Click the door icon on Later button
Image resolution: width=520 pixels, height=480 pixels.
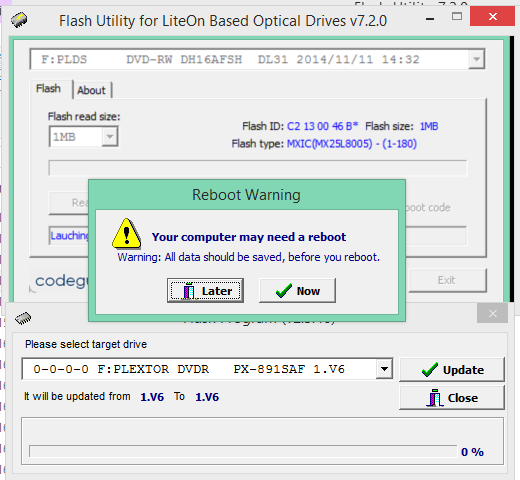pyautogui.click(x=189, y=291)
